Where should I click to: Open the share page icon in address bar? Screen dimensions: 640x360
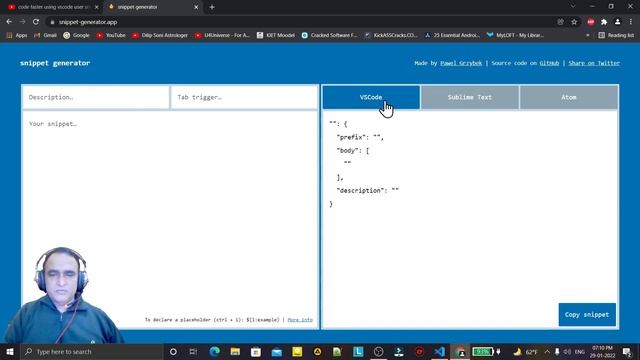[x=560, y=22]
